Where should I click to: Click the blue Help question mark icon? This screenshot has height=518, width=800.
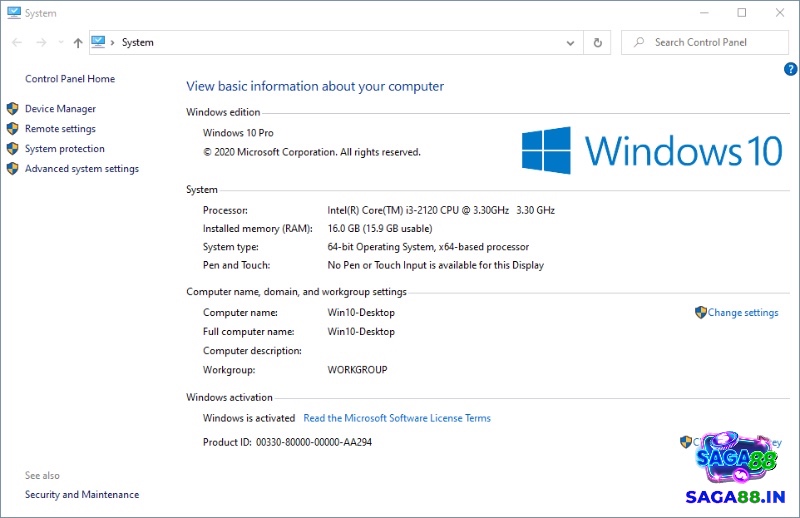(790, 69)
